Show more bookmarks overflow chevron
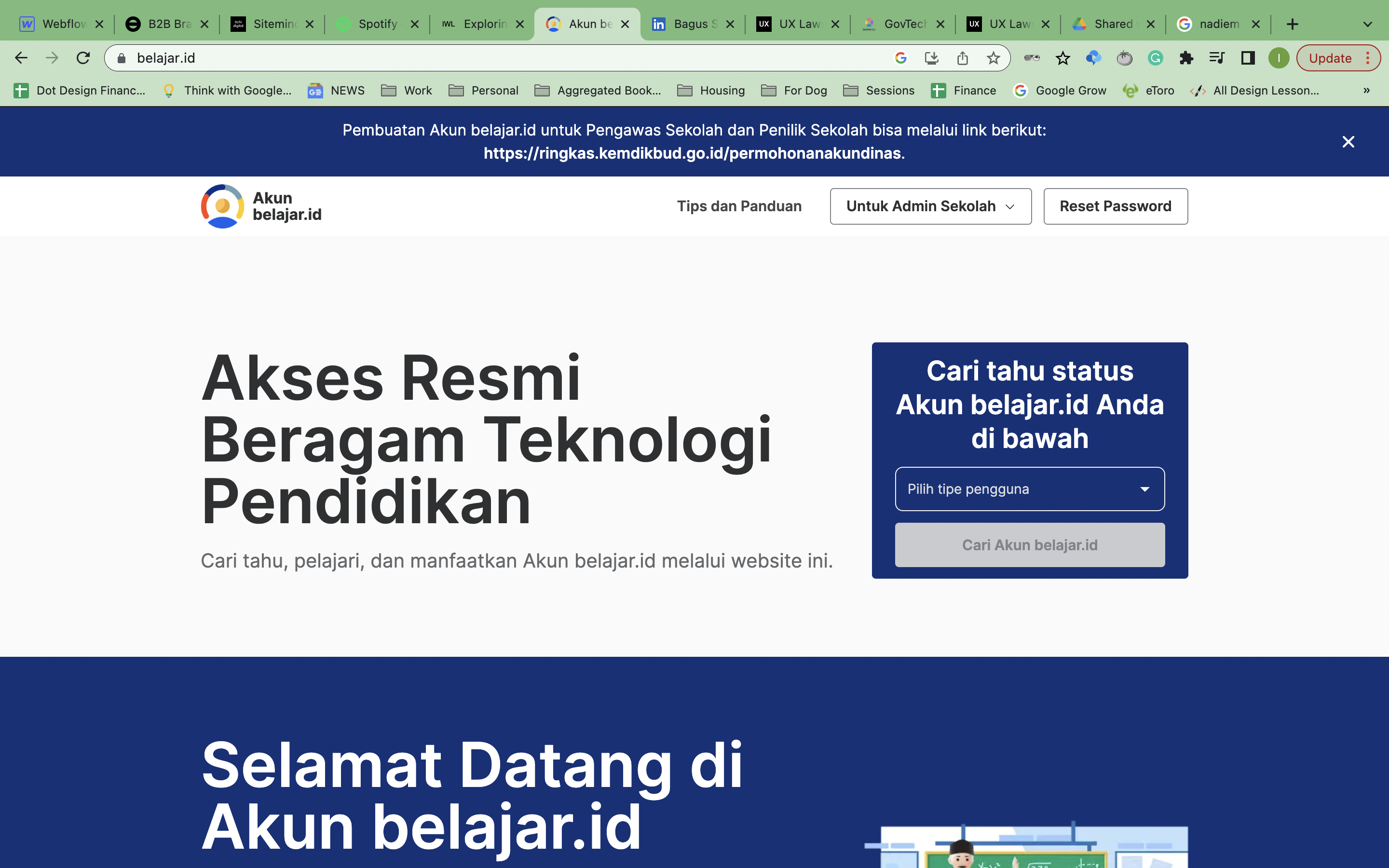Image resolution: width=1389 pixels, height=868 pixels. tap(1367, 90)
